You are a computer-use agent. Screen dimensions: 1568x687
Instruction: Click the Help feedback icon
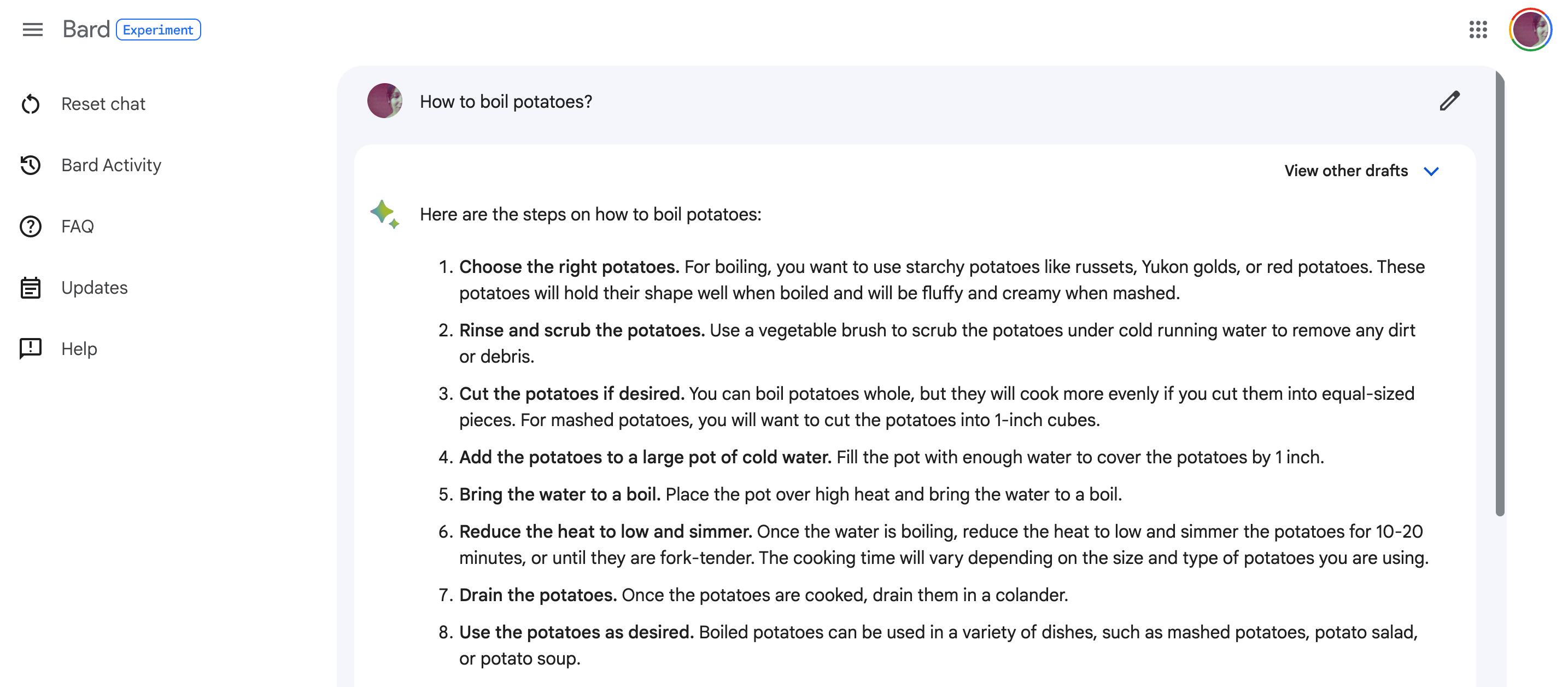(x=31, y=348)
